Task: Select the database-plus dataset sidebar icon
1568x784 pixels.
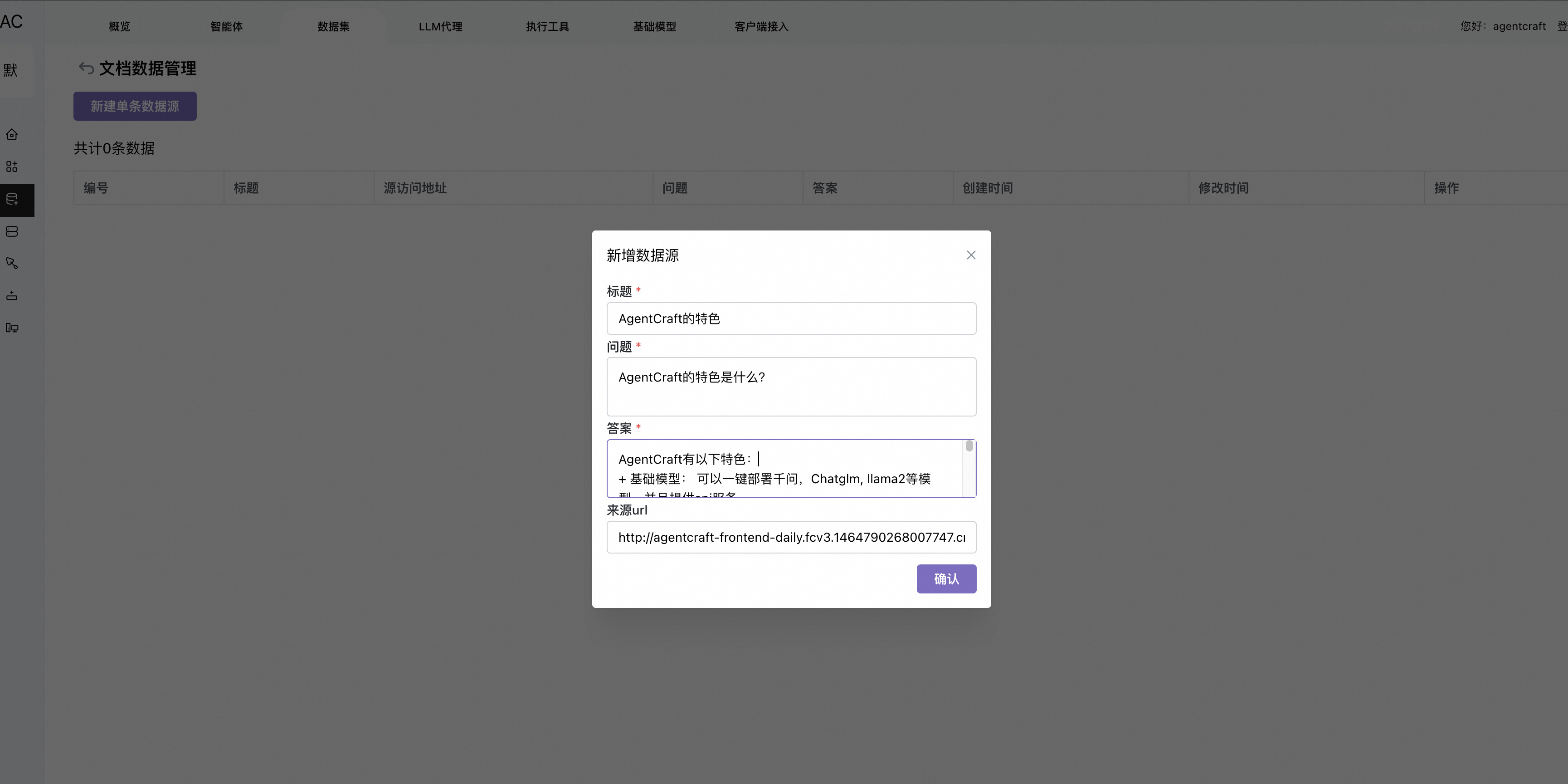Action: (x=12, y=199)
